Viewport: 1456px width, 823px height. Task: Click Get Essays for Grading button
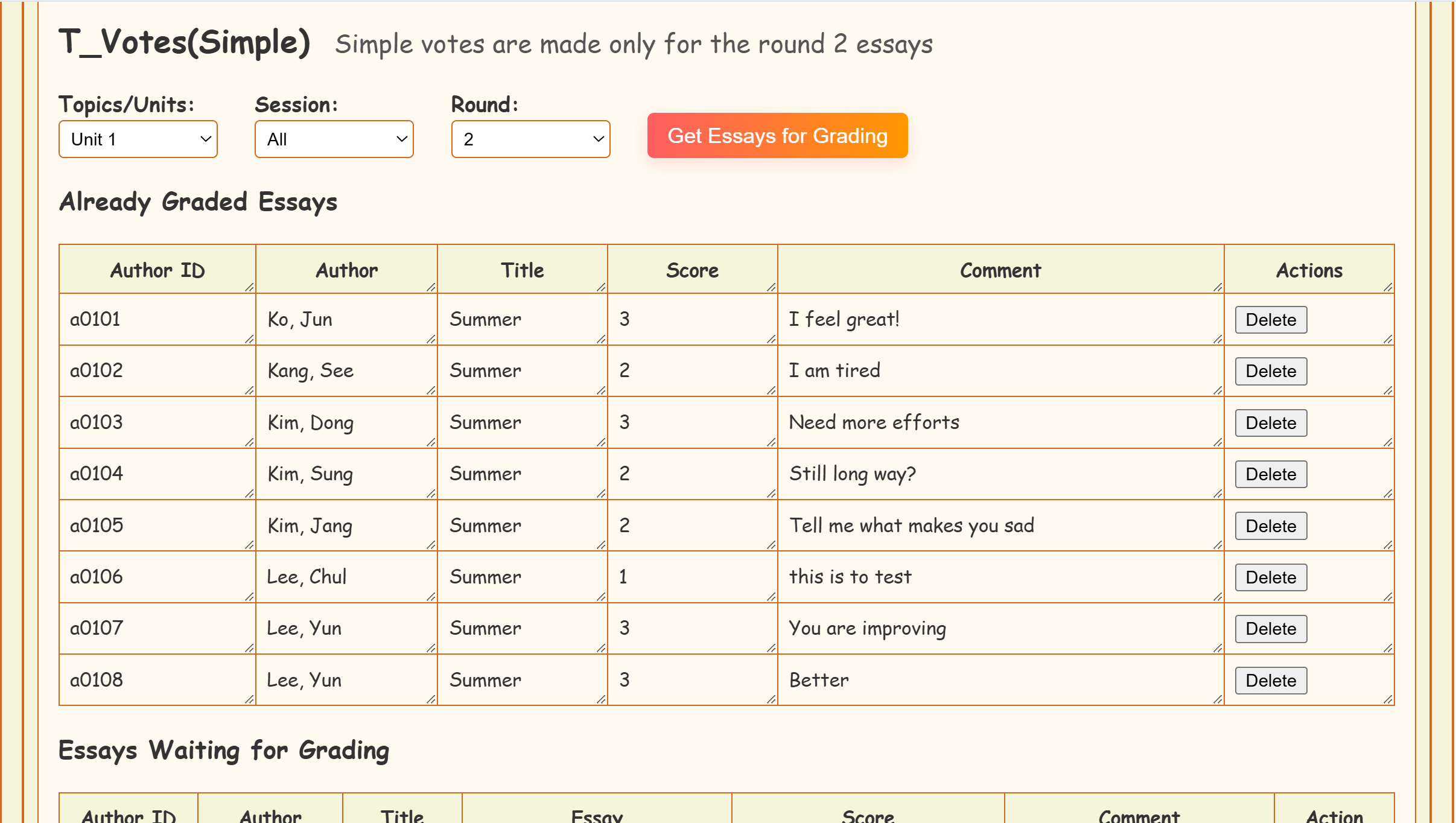[x=777, y=136]
